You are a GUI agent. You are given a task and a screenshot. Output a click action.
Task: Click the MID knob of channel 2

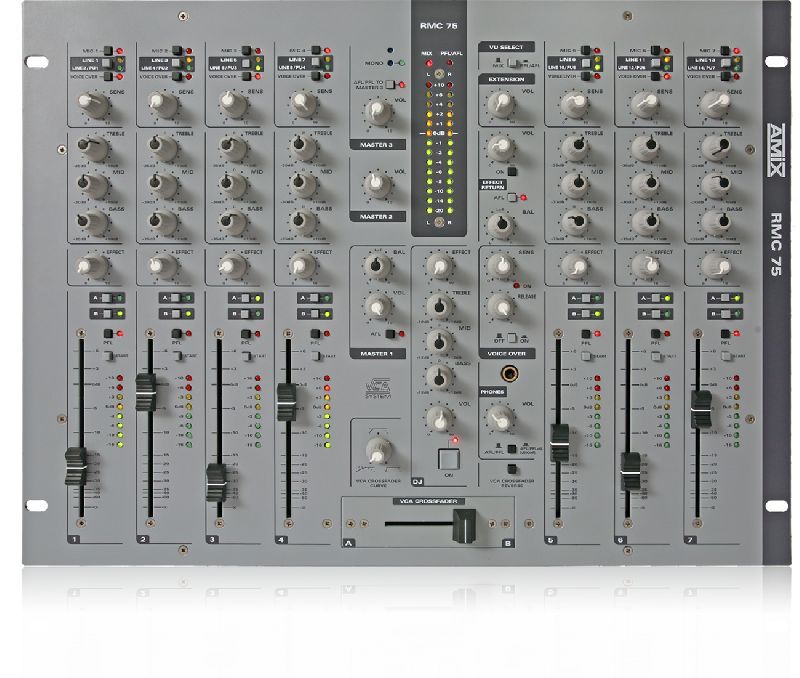(x=162, y=185)
